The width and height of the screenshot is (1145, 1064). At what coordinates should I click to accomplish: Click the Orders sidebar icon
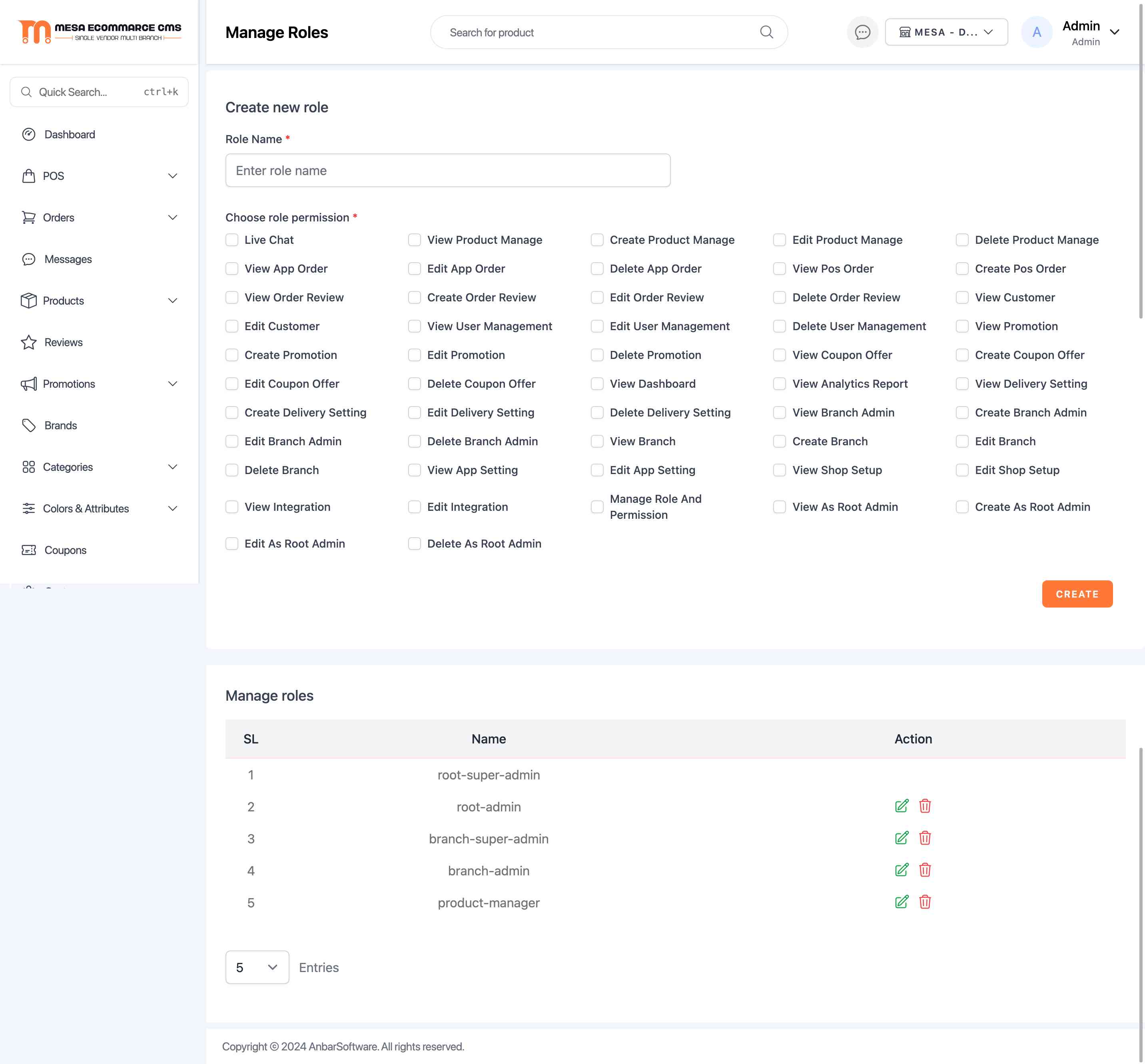click(27, 217)
